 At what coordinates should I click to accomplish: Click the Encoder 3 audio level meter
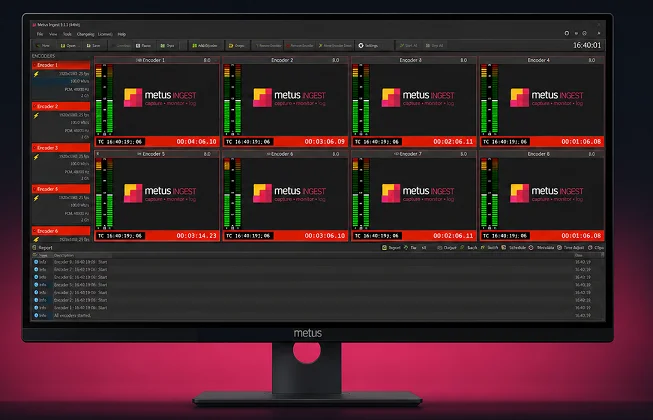[361, 100]
